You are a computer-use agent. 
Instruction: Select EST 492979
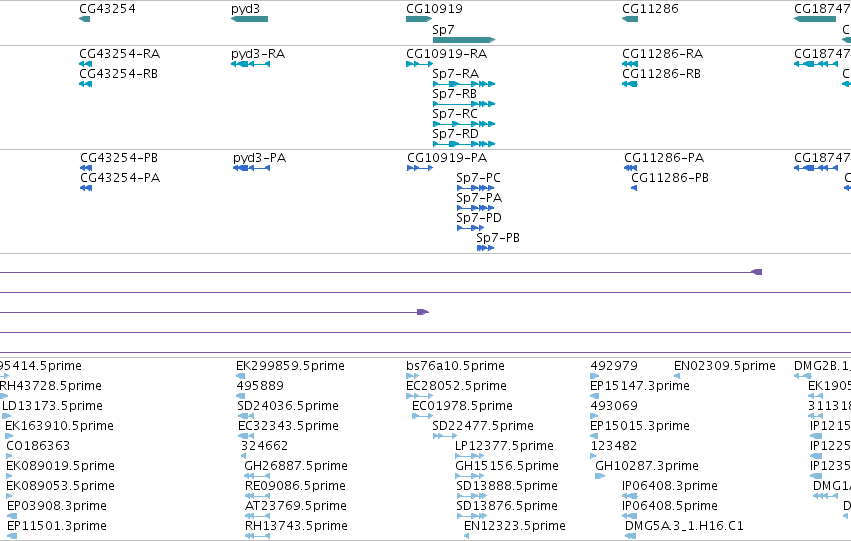(x=614, y=366)
